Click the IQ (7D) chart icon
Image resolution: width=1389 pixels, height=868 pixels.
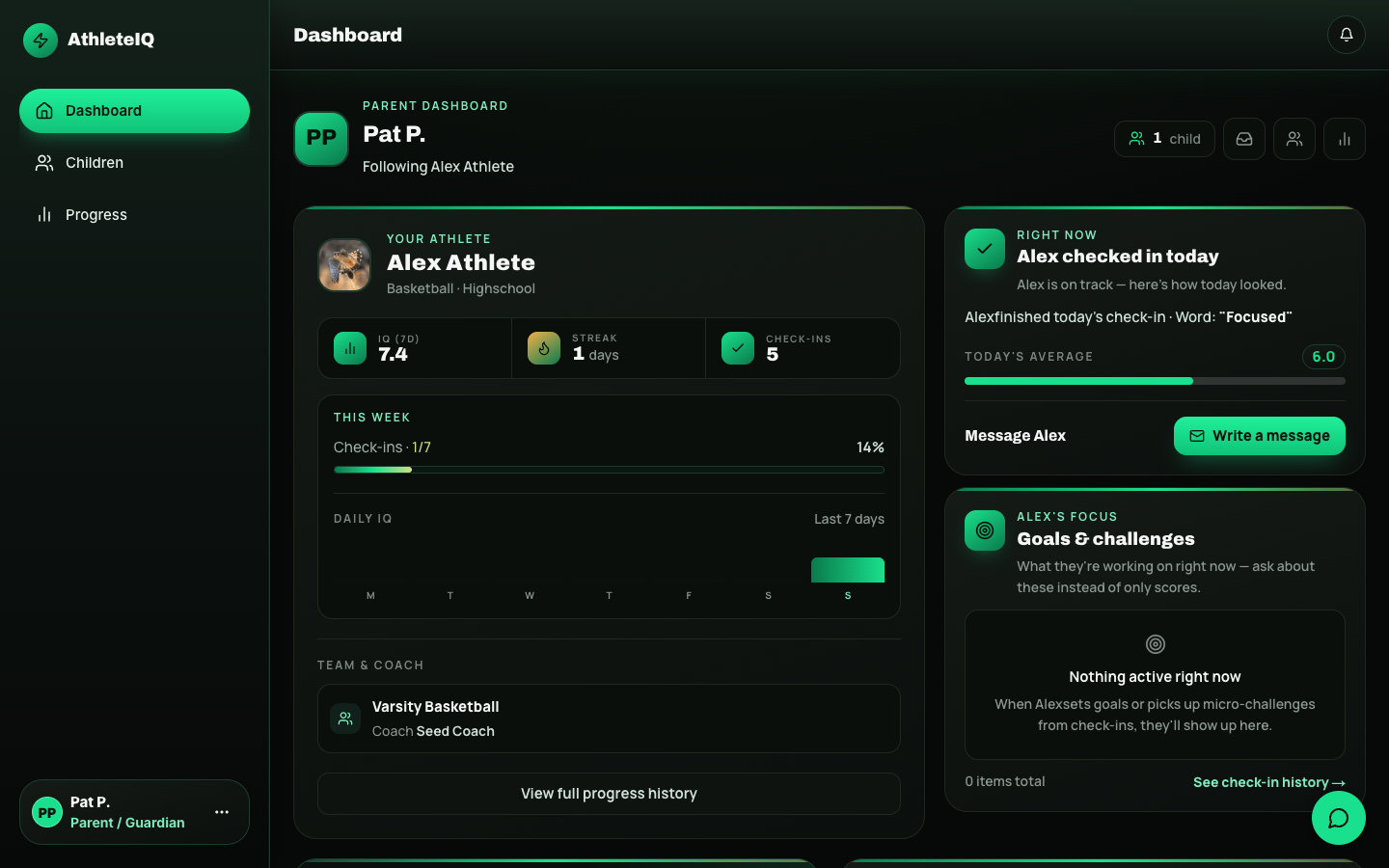[x=350, y=348]
